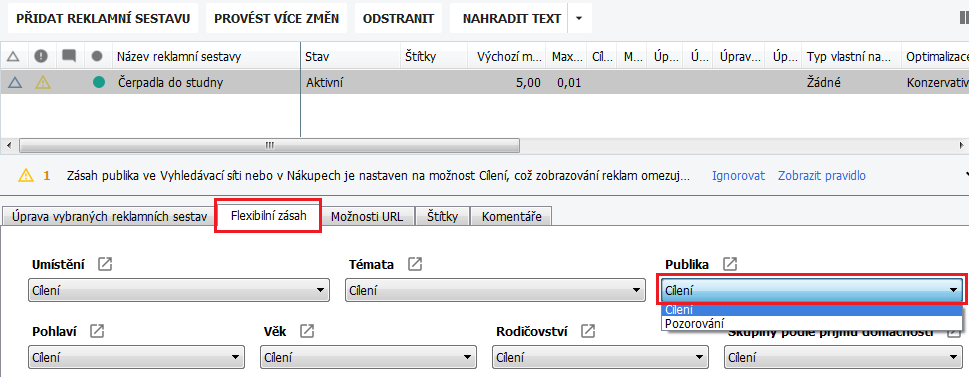Switch to Komentáře tab

pos(511,216)
